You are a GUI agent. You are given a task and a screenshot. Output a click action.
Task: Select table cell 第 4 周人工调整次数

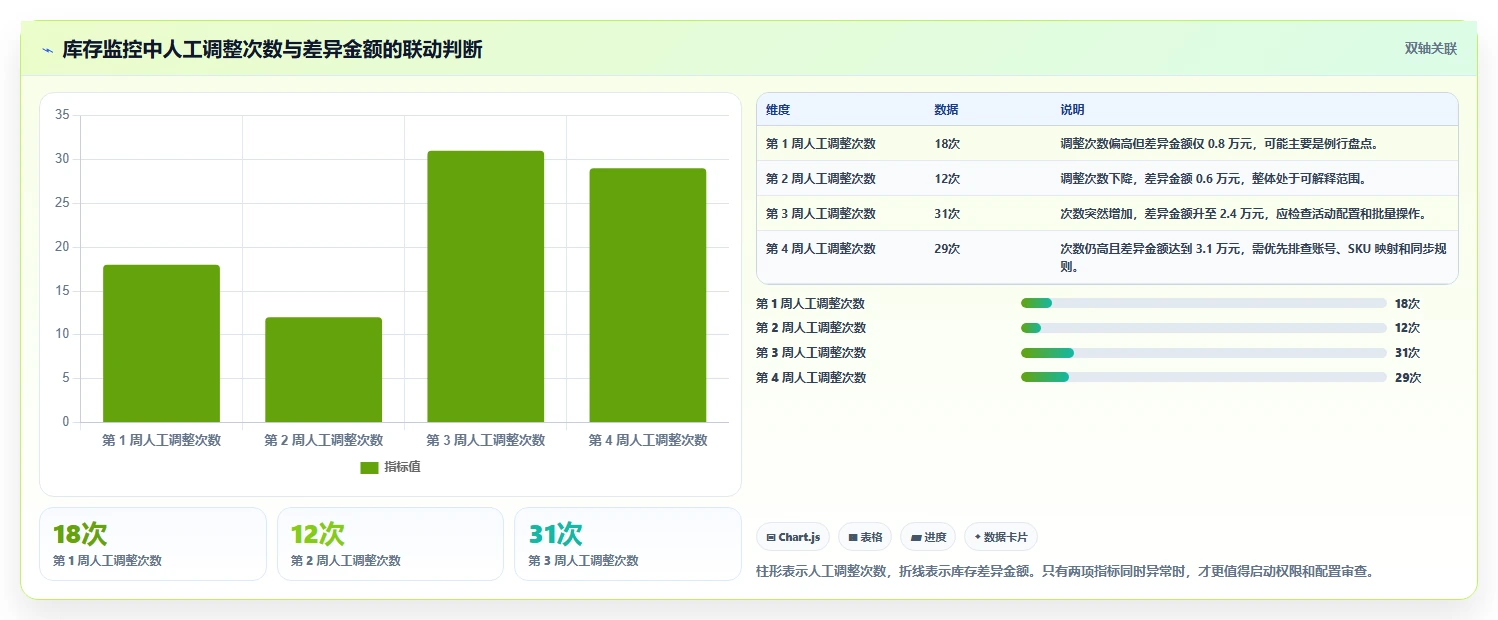[821, 249]
